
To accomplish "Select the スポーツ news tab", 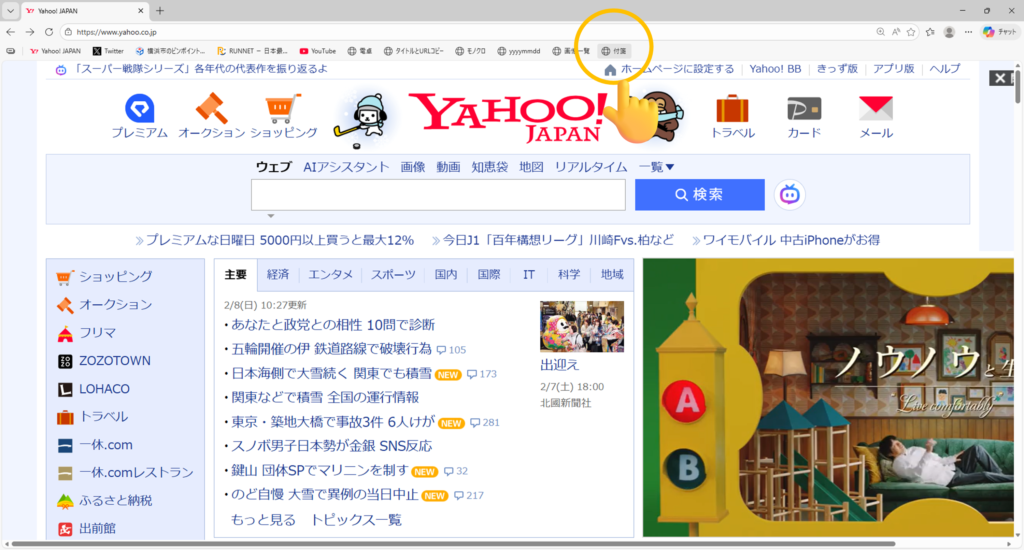I will (394, 275).
